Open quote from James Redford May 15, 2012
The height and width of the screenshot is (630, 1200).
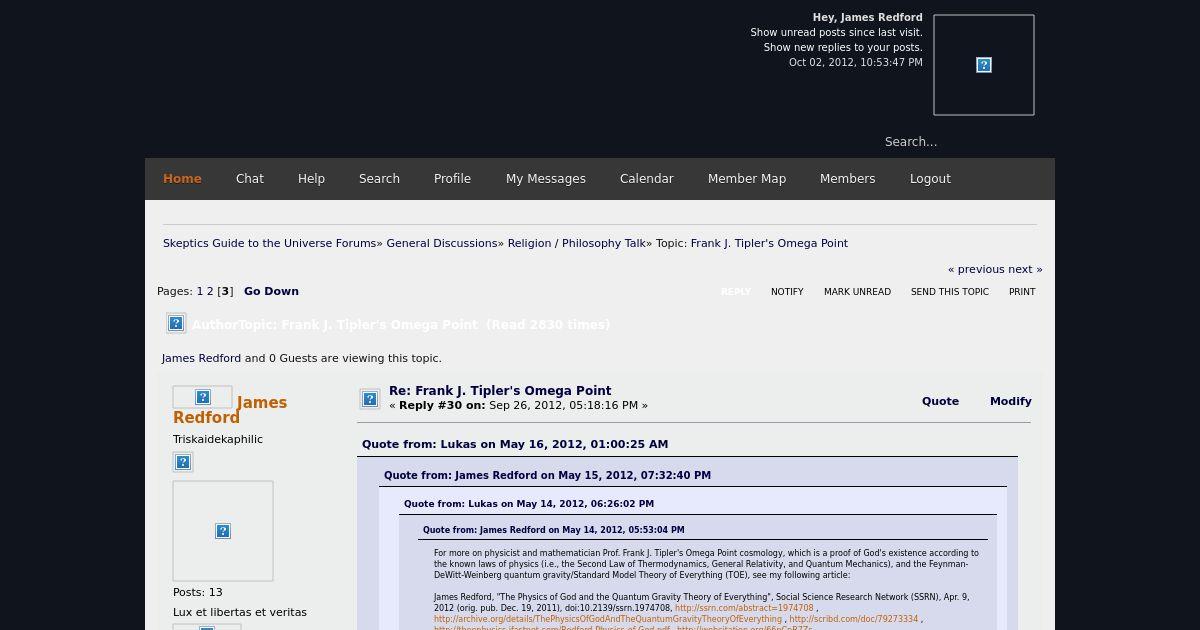click(547, 475)
